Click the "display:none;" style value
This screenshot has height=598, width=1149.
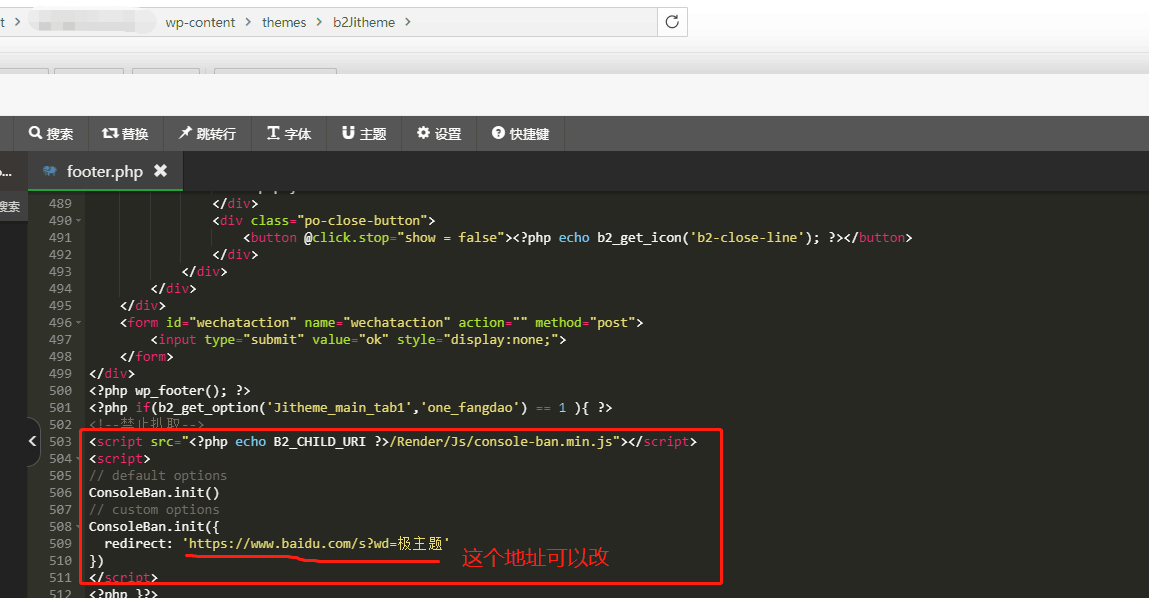click(500, 339)
